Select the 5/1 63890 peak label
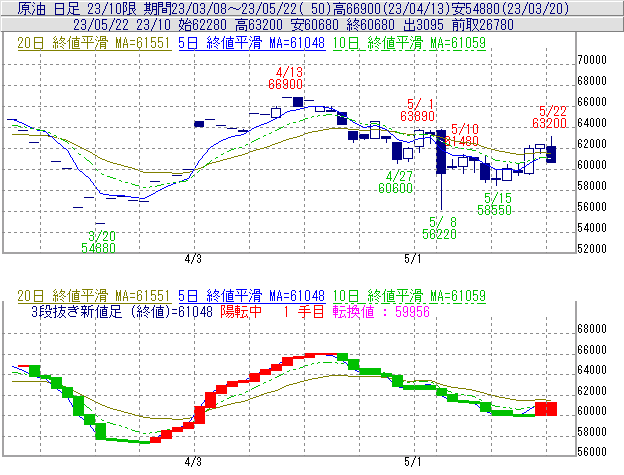This screenshot has height=475, width=624. pyautogui.click(x=417, y=110)
